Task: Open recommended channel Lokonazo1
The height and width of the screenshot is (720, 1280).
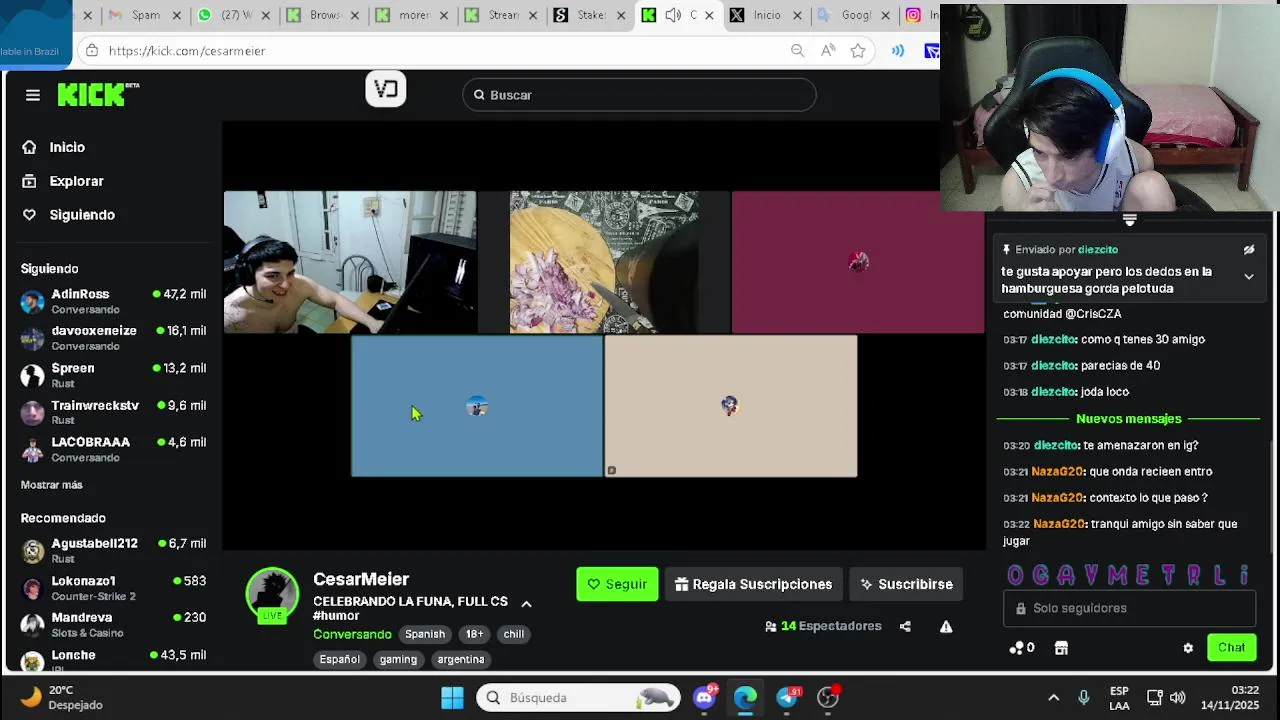Action: coord(113,587)
